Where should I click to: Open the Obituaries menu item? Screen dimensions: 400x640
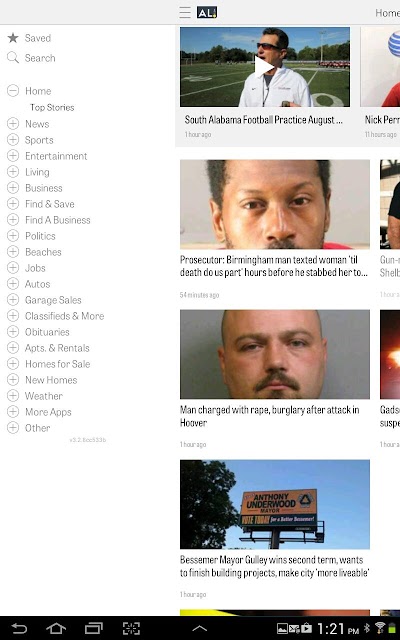point(47,332)
